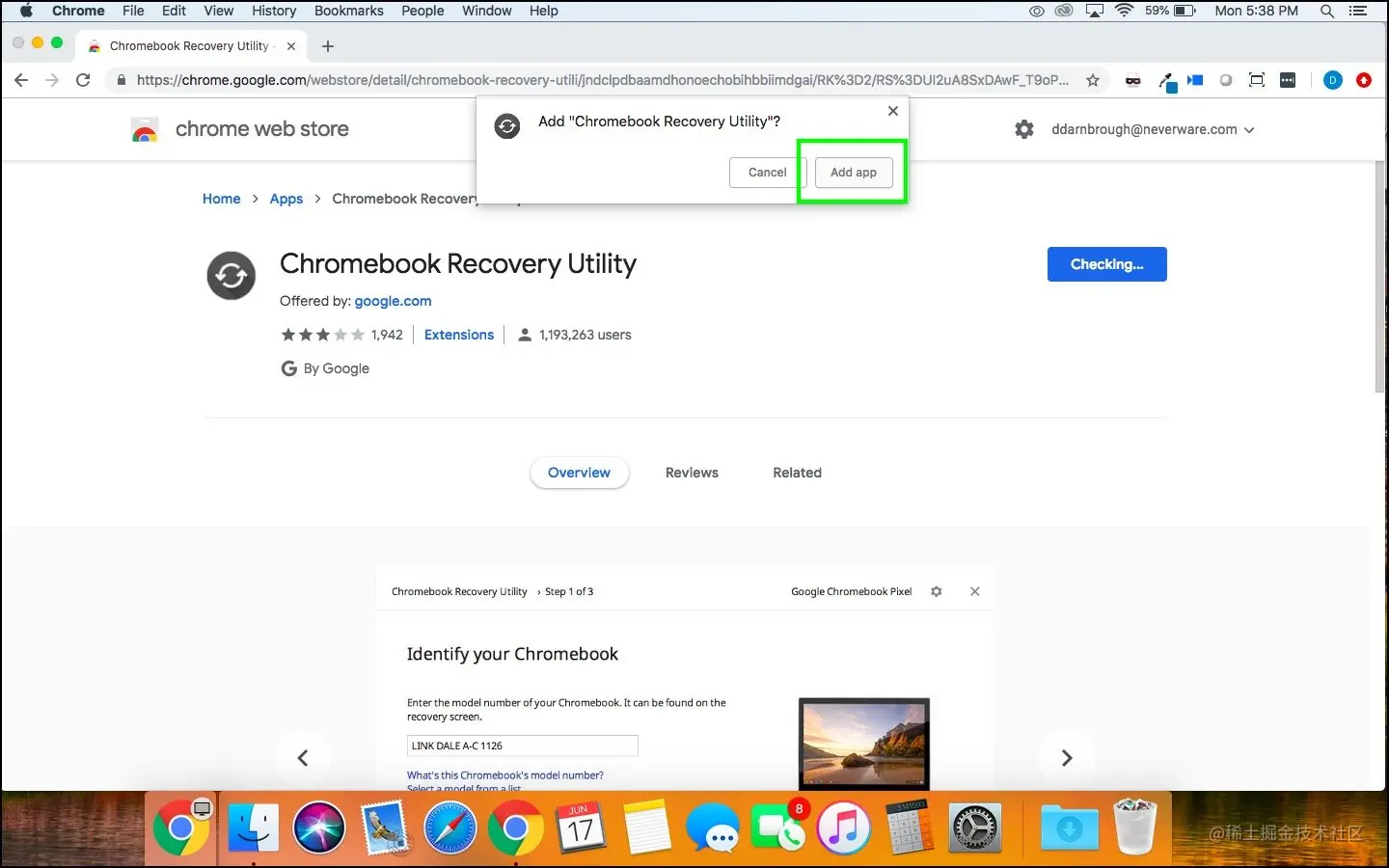Show previous screenshot with left arrow
1389x868 pixels.
[x=303, y=758]
